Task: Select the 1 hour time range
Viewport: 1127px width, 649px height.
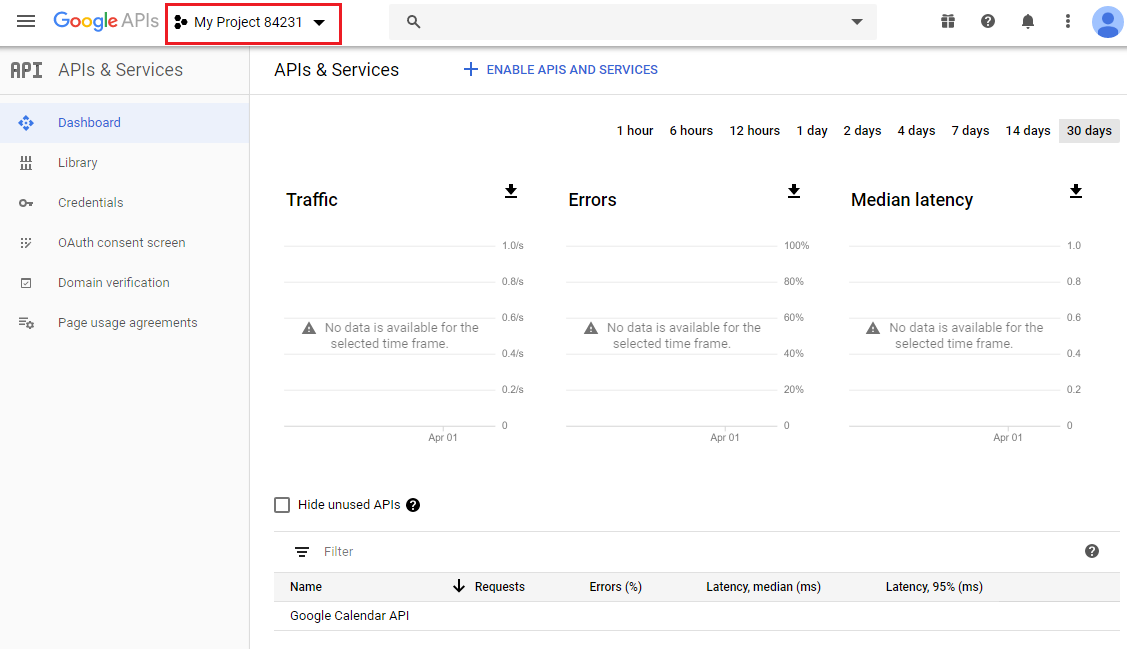Action: coord(635,131)
